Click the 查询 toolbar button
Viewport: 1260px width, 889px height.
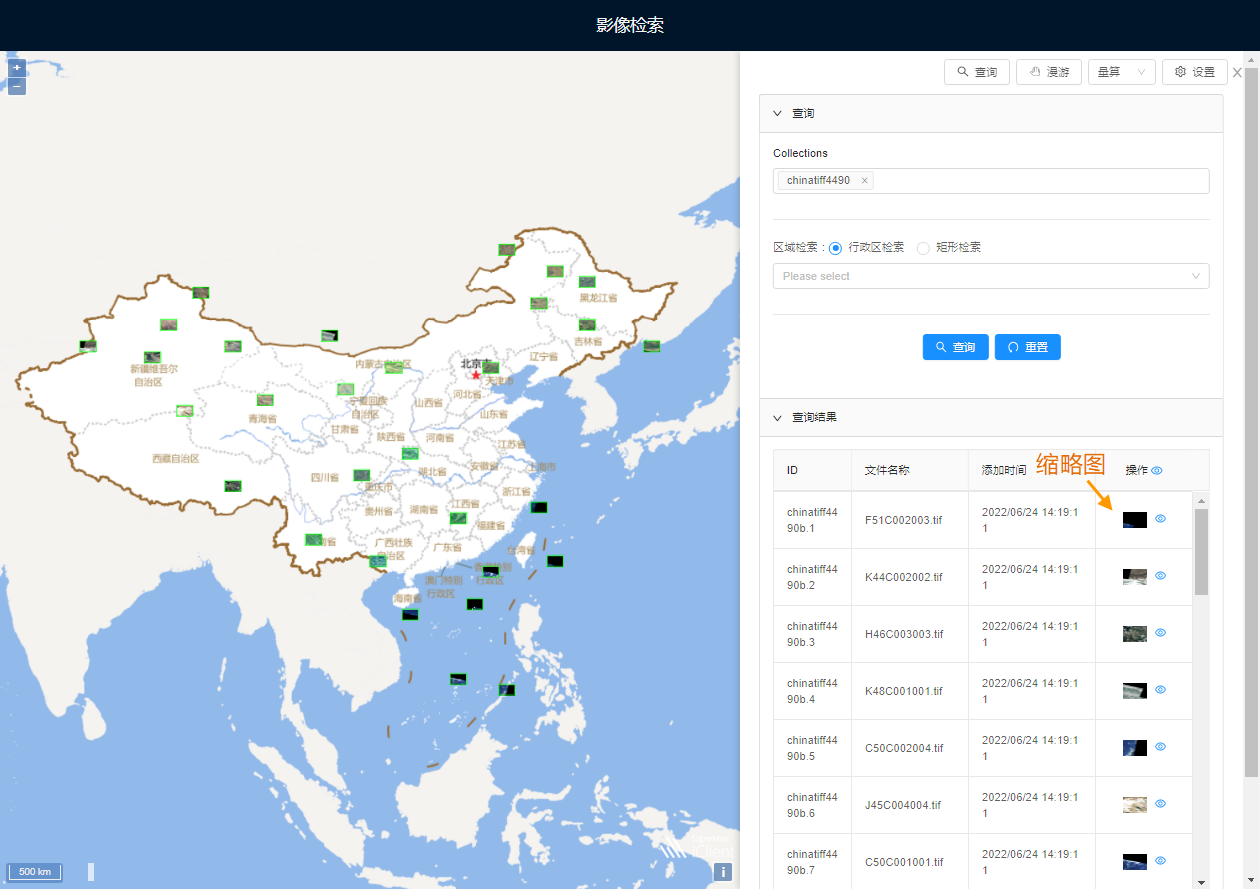[x=977, y=72]
